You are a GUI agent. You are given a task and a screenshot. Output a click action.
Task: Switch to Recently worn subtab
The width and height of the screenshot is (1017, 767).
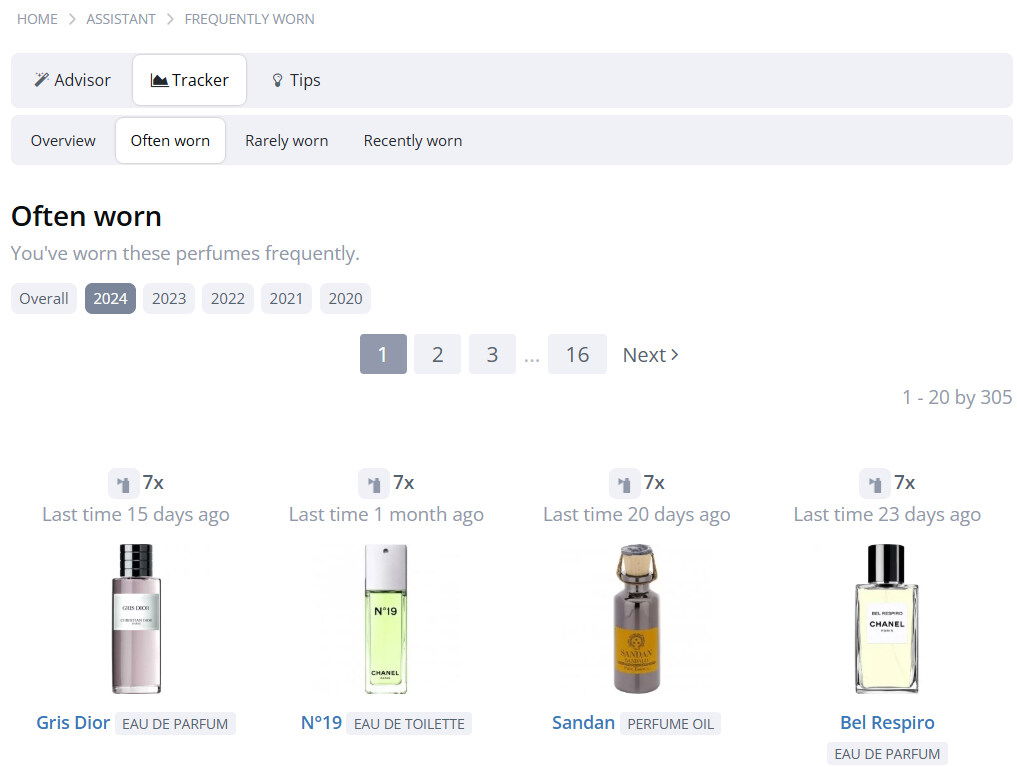click(412, 141)
